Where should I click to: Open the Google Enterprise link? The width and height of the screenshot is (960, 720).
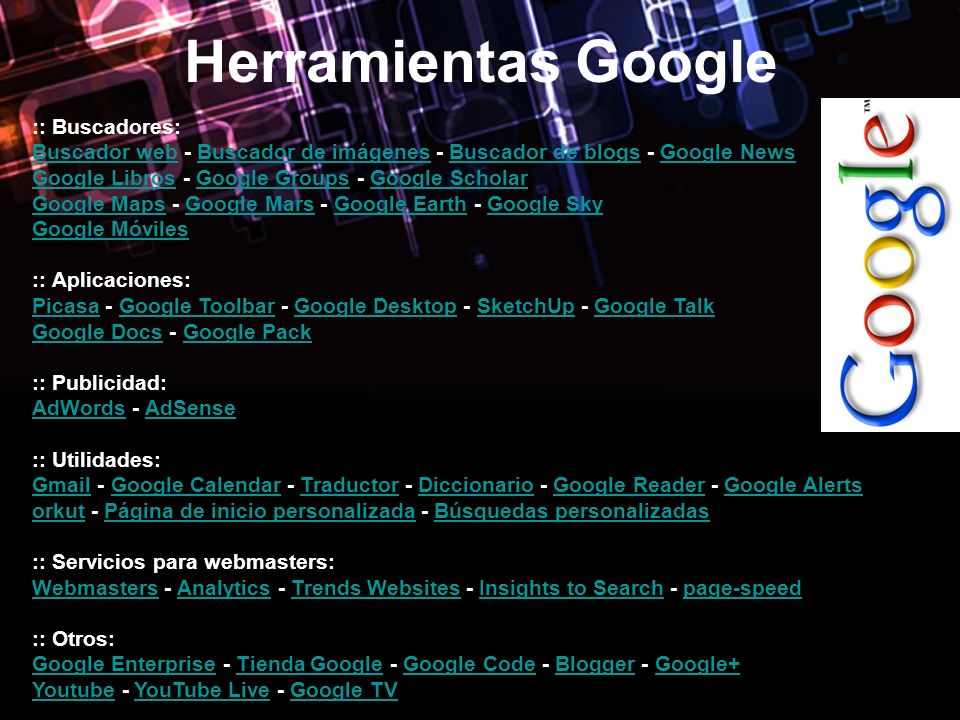click(x=124, y=664)
